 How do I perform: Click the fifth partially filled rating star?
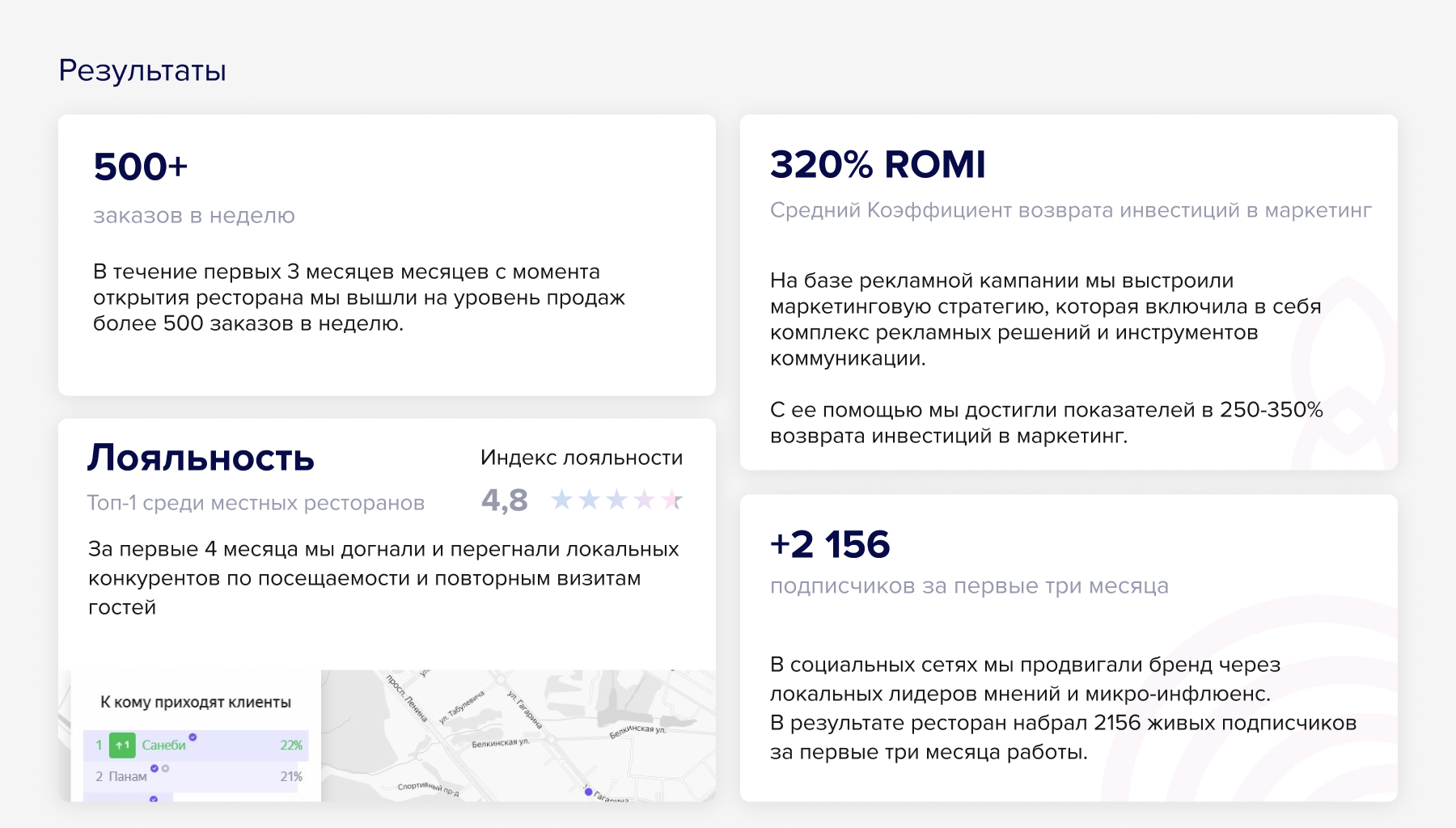(671, 500)
